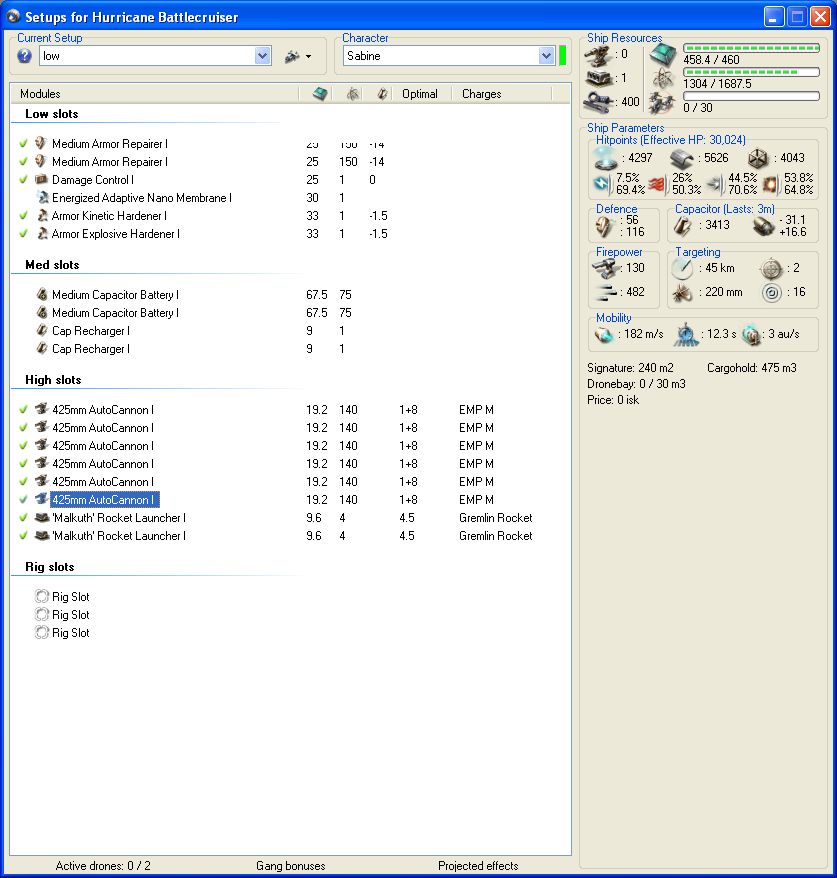Viewport: 837px width, 878px height.
Task: Click the Armor Kinetic Hardener I icon
Action: click(42, 216)
